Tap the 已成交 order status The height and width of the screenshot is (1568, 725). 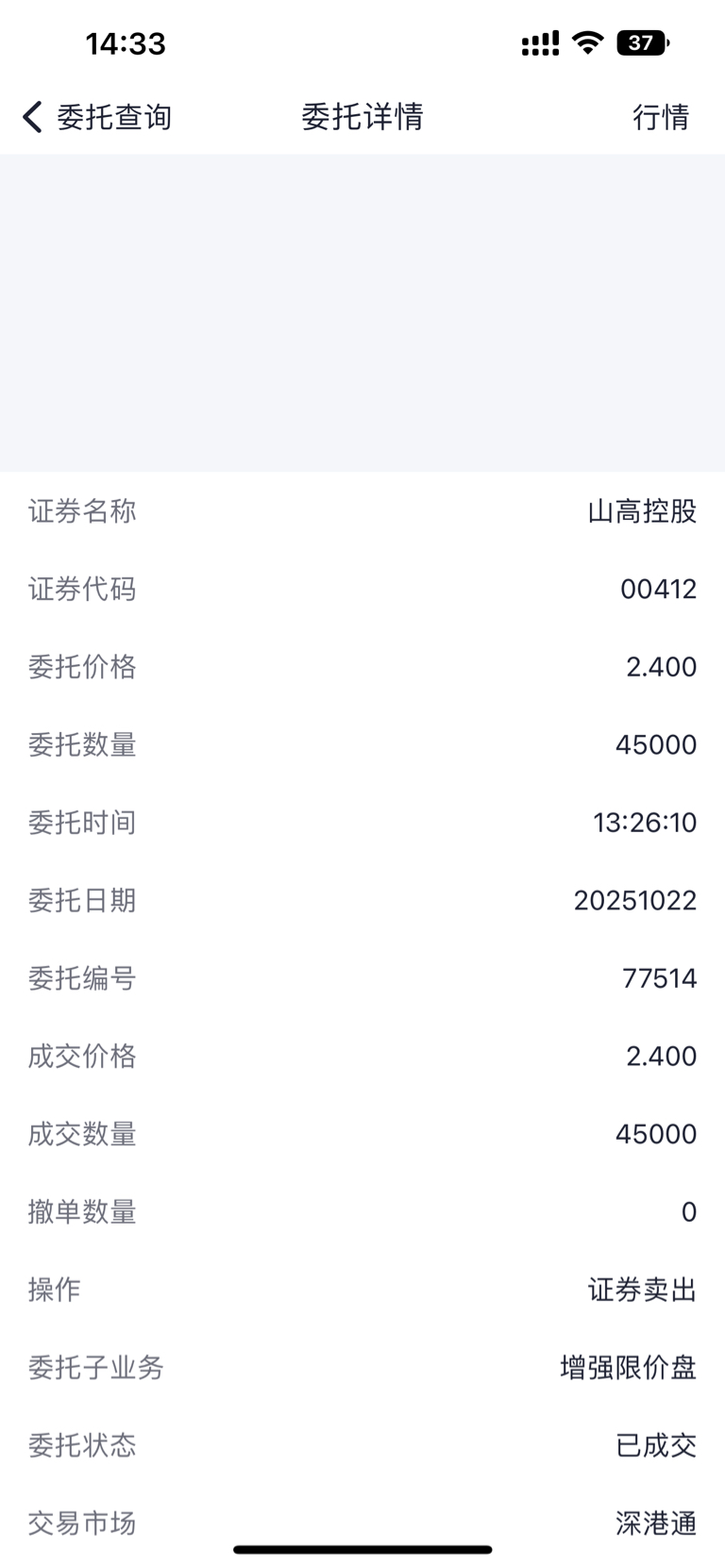coord(656,1445)
